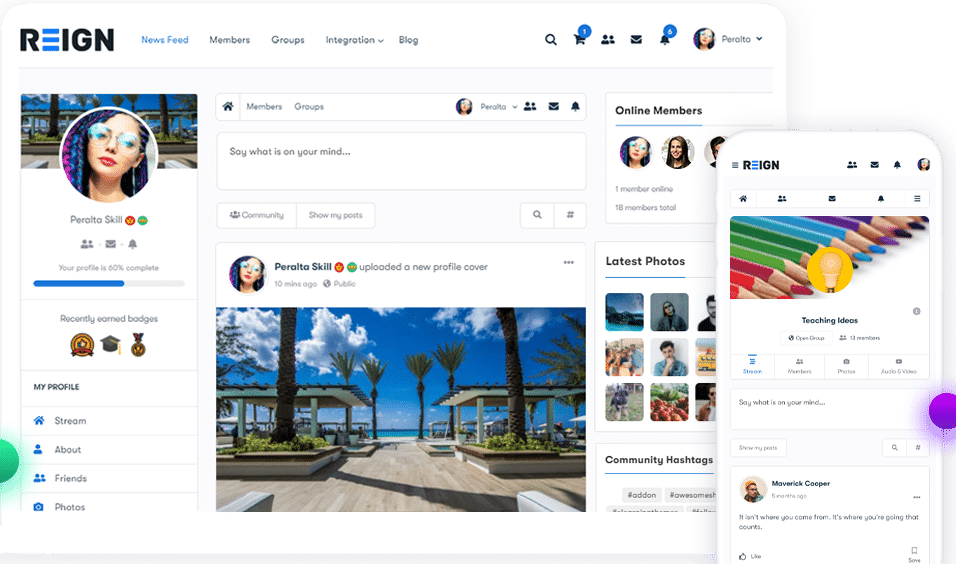This screenshot has height=564, width=956.
Task: Click bell icon in mobile header
Action: coord(897,165)
